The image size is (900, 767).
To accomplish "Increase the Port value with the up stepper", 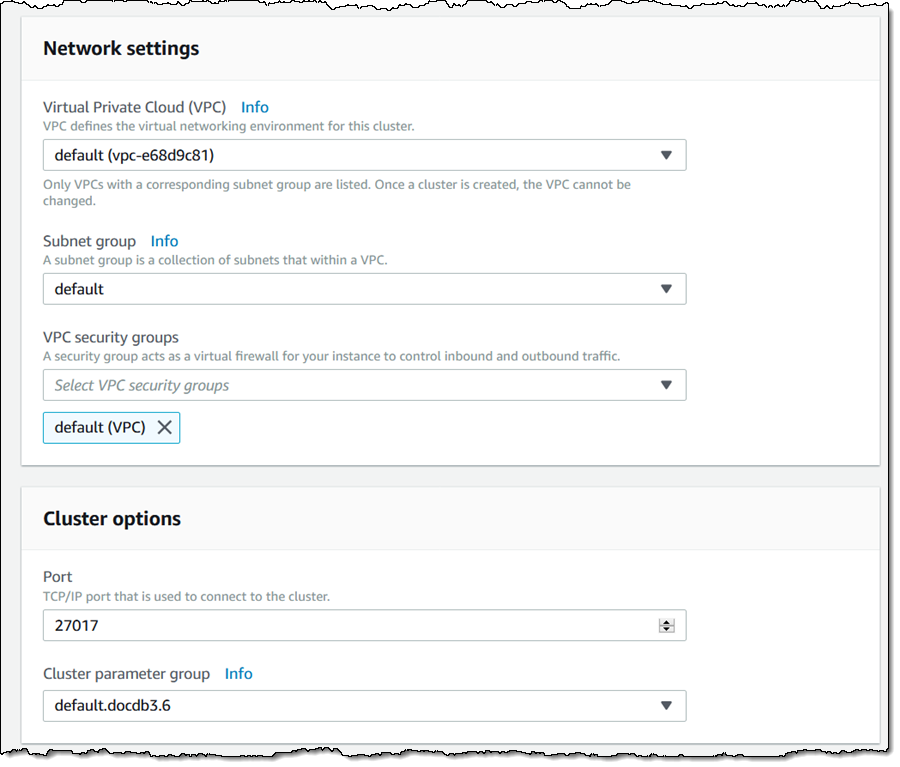I will pos(666,622).
